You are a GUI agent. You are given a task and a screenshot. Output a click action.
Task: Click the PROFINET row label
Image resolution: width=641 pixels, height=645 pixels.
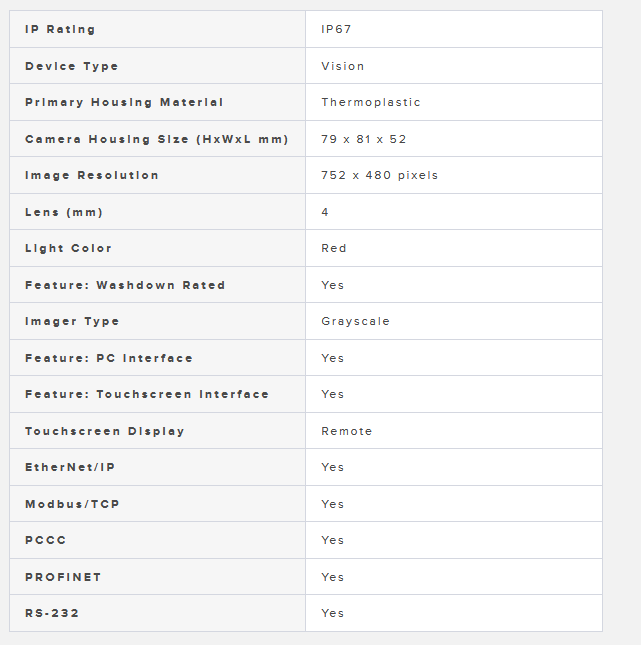tap(63, 577)
